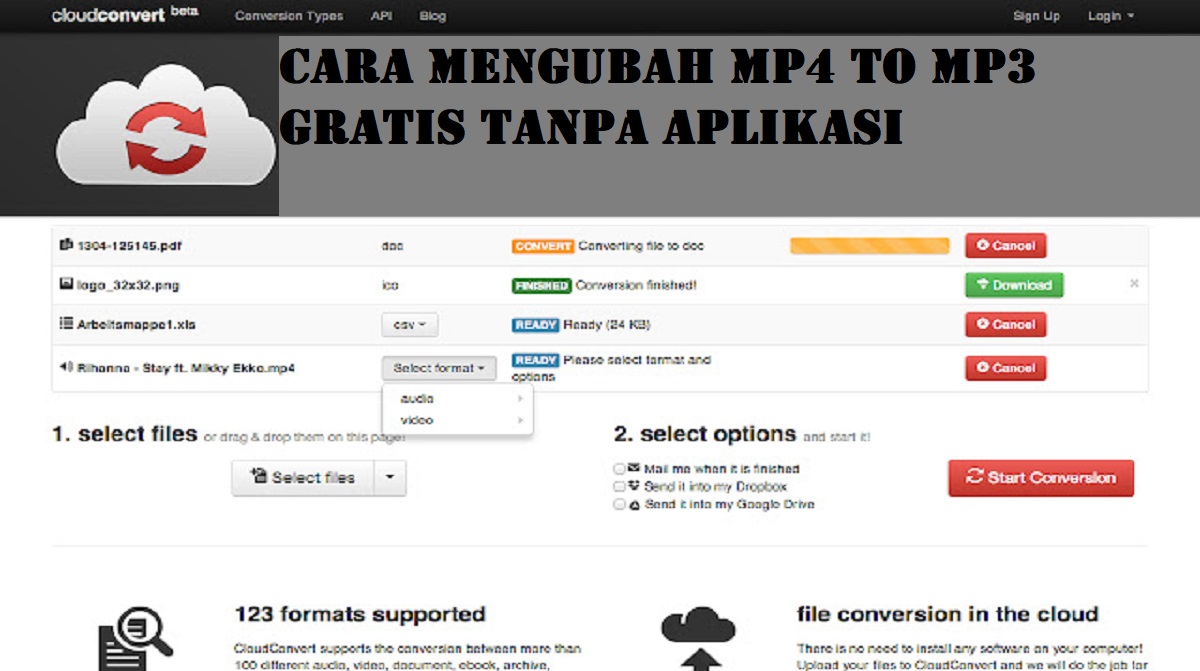The image size is (1200, 671).
Task: Select the logo_32x32.png file name
Action: [128, 285]
